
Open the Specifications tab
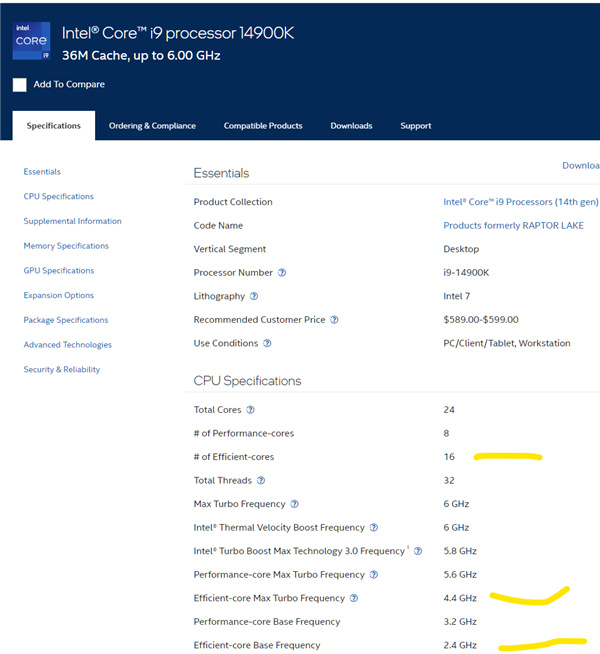[54, 126]
